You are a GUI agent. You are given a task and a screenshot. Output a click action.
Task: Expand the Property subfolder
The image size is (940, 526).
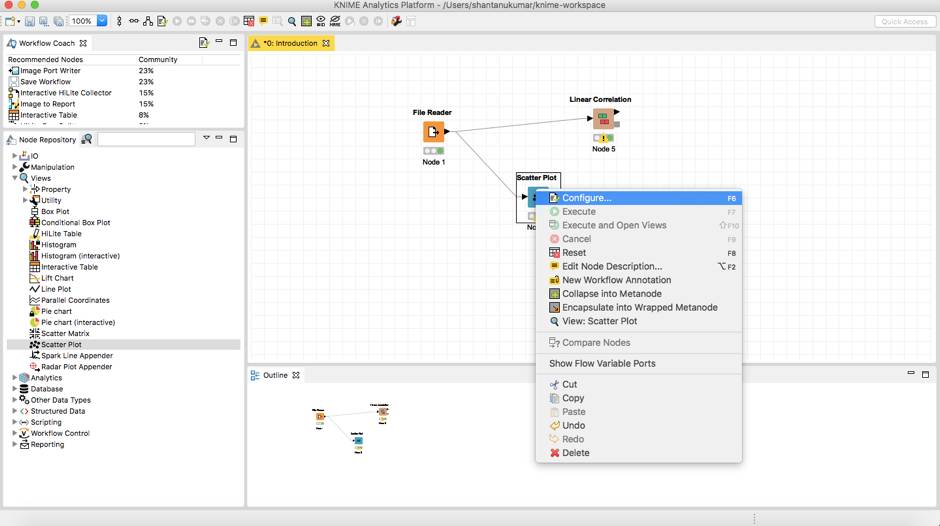(25, 189)
